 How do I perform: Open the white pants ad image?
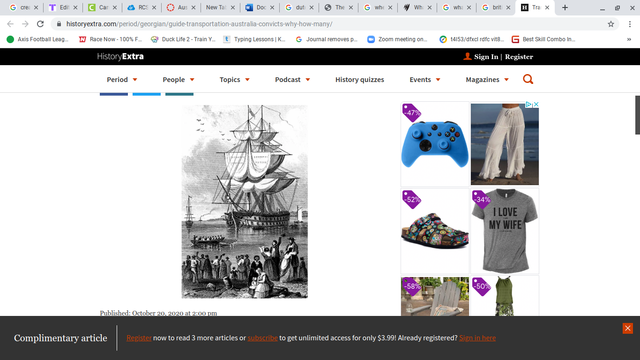tap(504, 144)
